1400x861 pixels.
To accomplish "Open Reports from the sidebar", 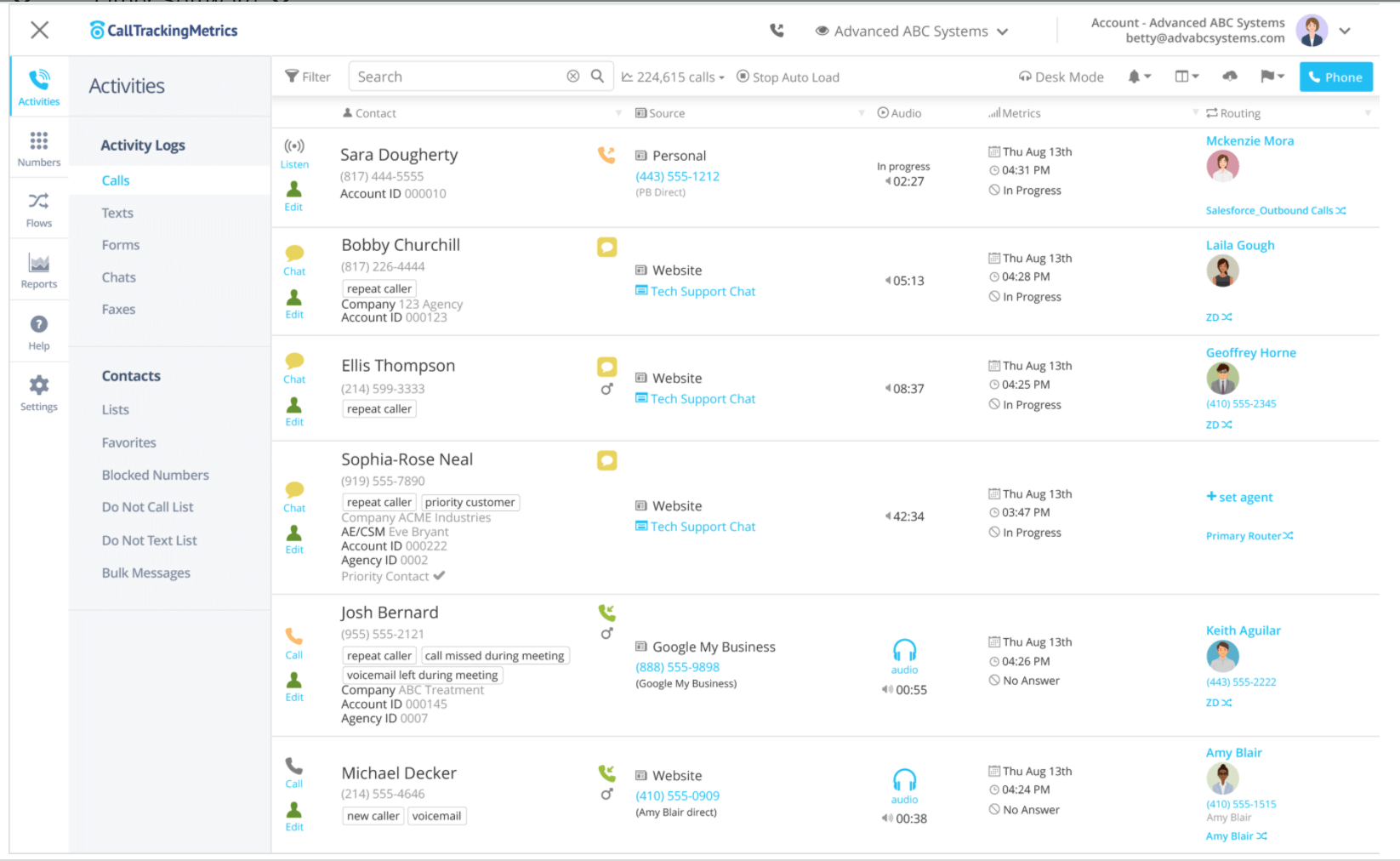I will tap(39, 271).
